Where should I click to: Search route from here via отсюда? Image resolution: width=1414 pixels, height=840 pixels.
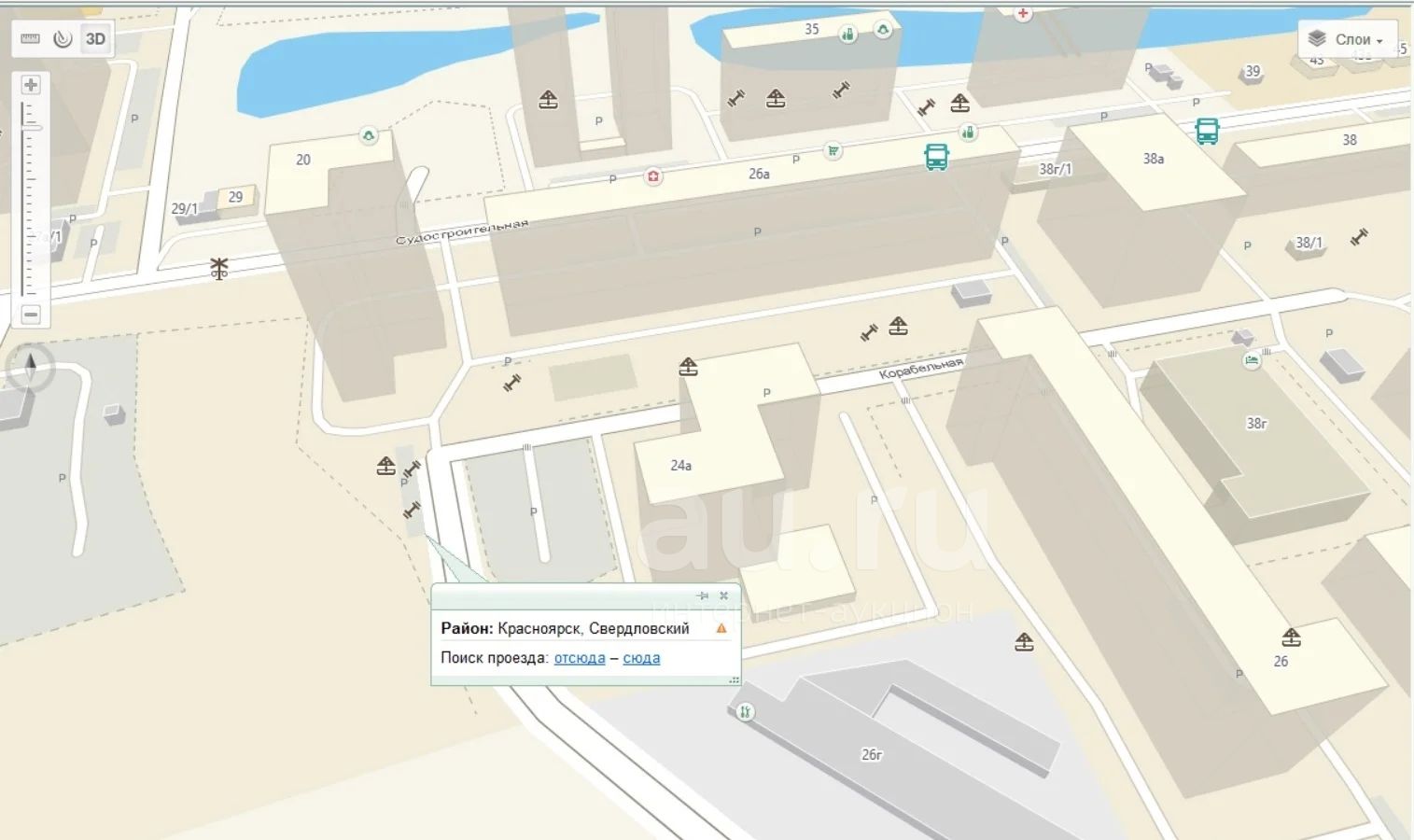(580, 658)
